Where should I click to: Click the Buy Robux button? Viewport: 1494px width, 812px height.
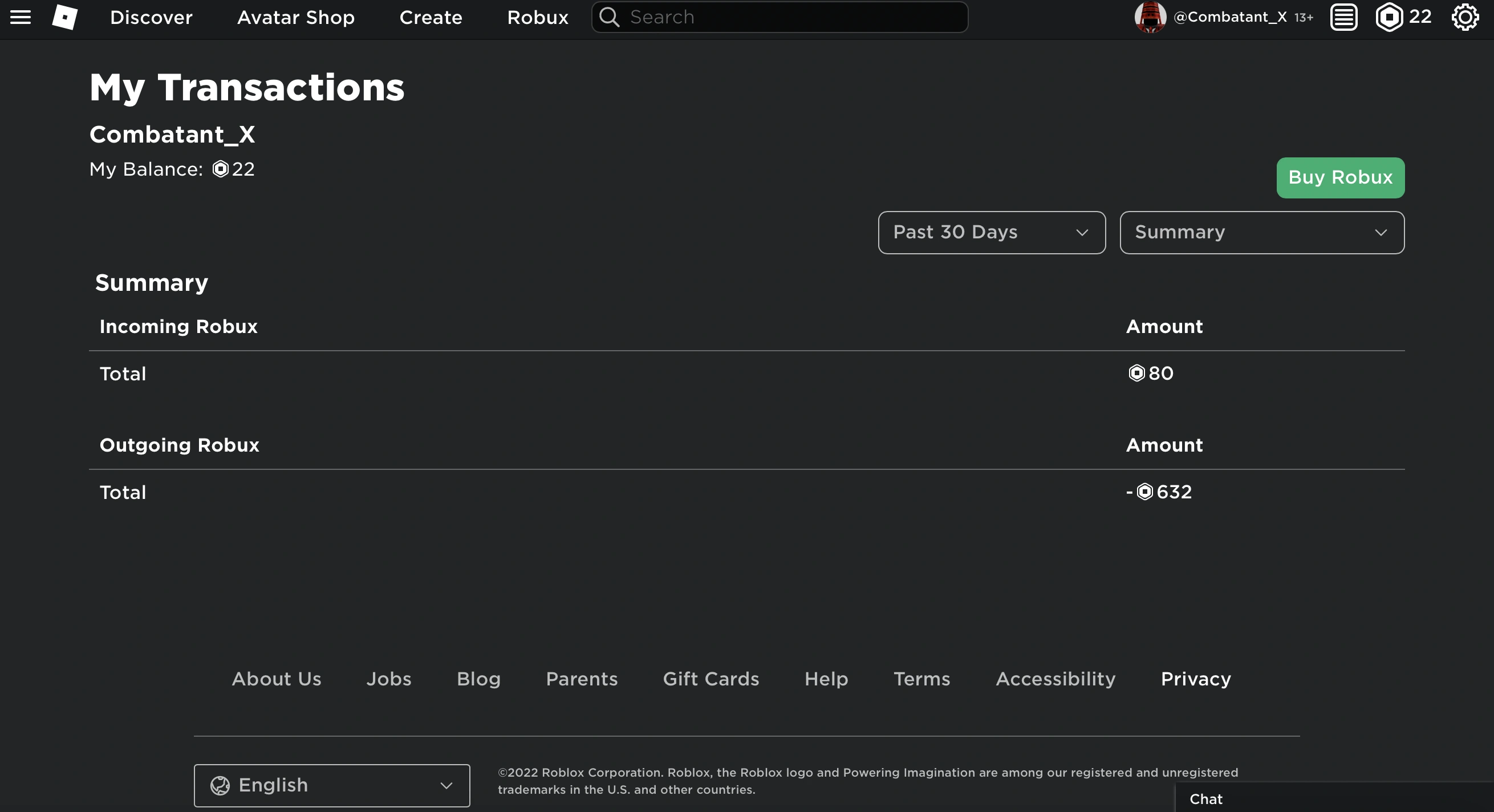pos(1339,177)
